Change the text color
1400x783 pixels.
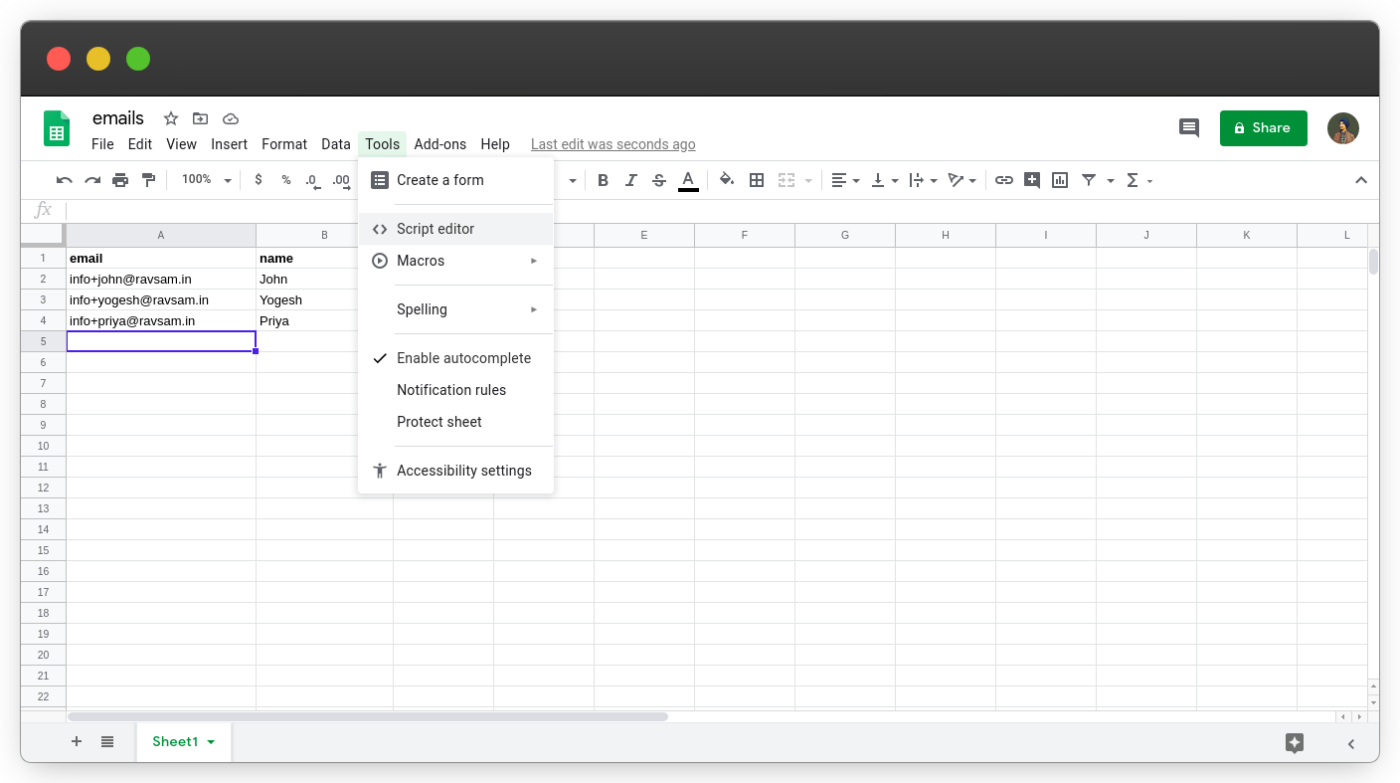pos(688,180)
